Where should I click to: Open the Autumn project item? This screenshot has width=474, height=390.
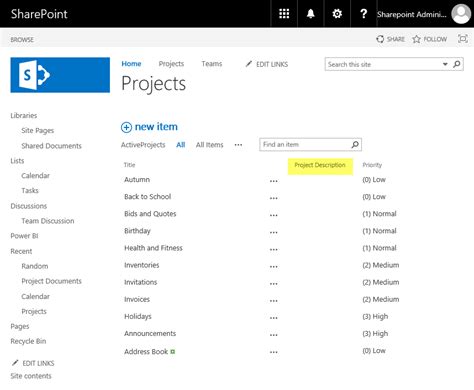click(137, 179)
